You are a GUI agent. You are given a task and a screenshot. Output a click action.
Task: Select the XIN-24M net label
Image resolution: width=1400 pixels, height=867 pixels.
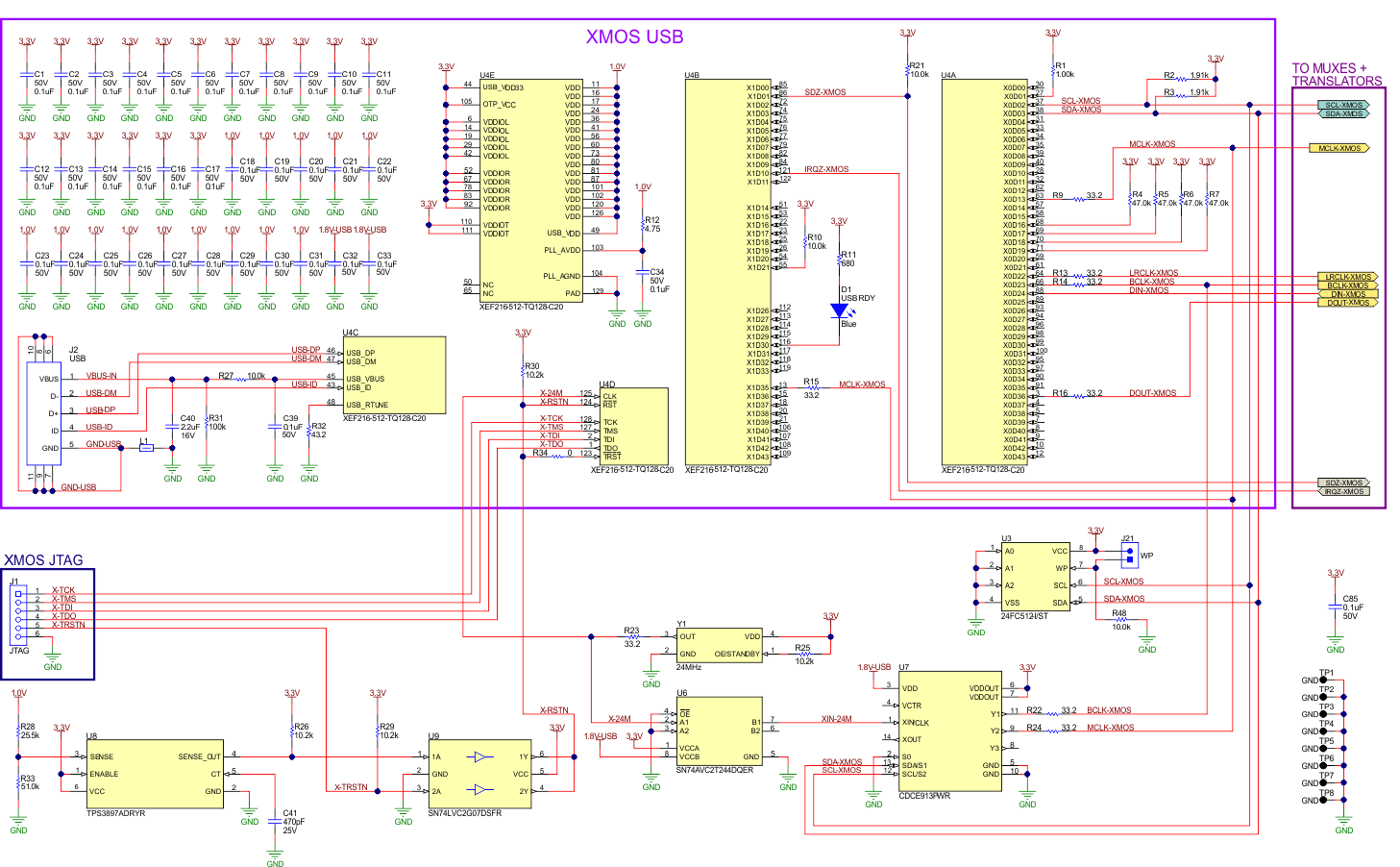[x=836, y=719]
